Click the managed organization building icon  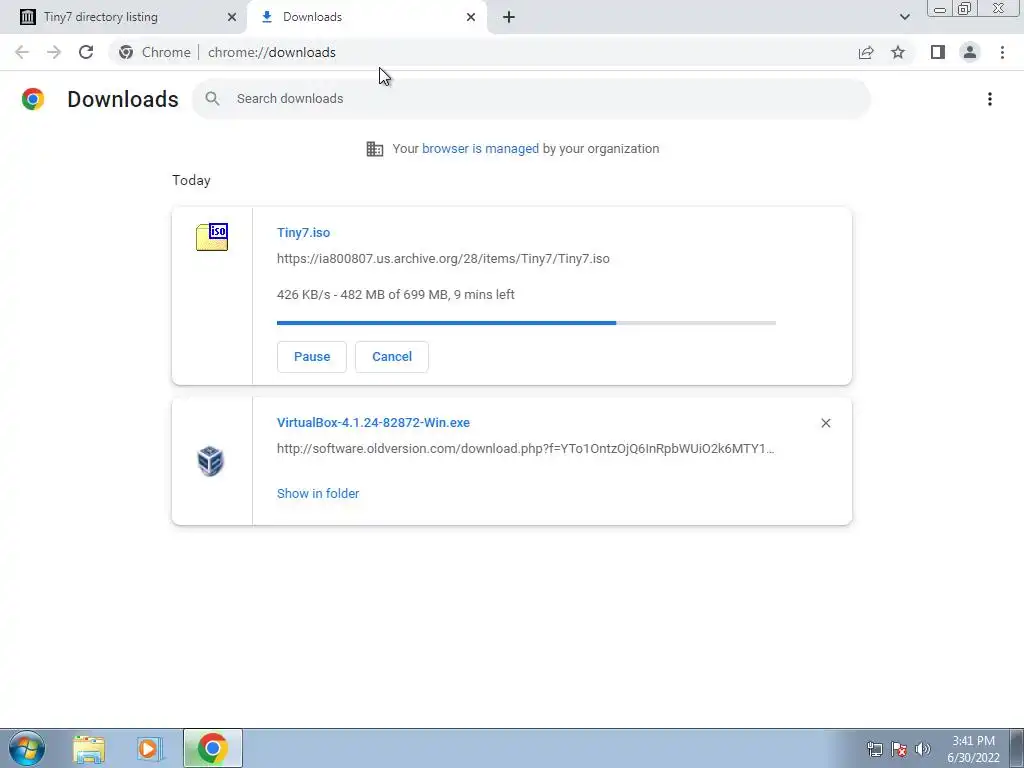coord(375,149)
